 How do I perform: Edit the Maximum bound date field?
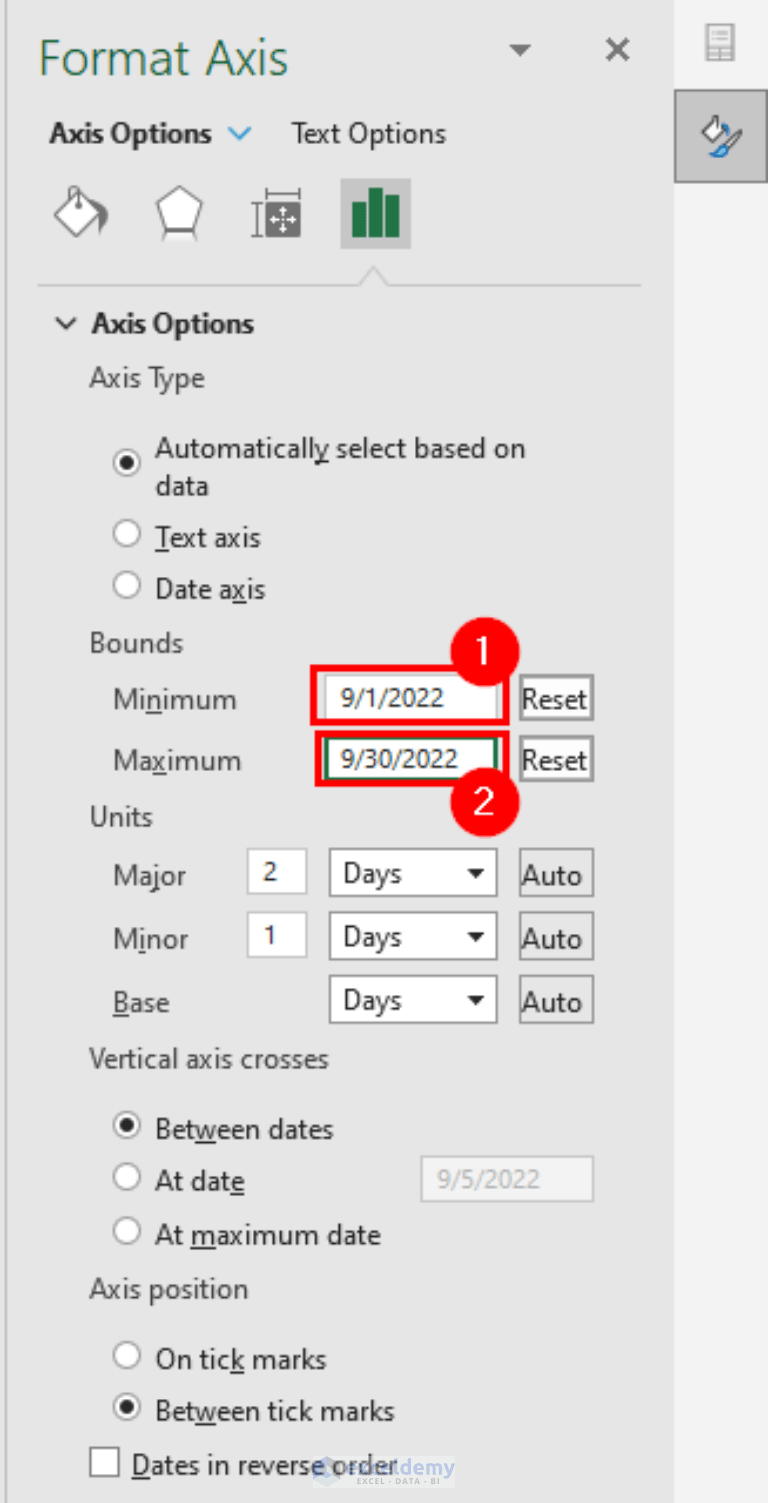click(408, 758)
